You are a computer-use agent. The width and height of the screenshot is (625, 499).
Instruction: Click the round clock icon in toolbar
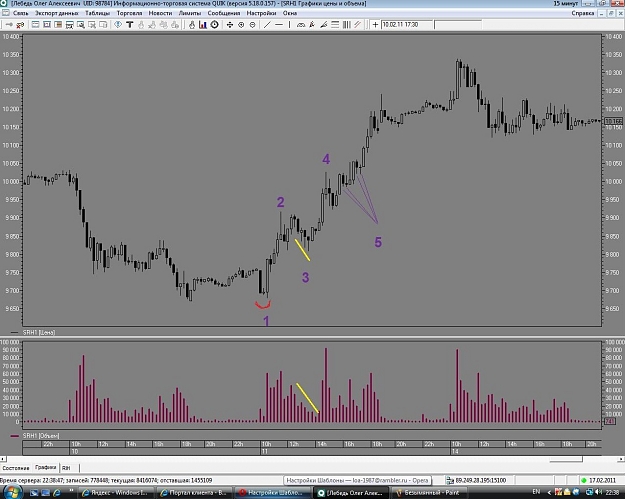[x=214, y=25]
